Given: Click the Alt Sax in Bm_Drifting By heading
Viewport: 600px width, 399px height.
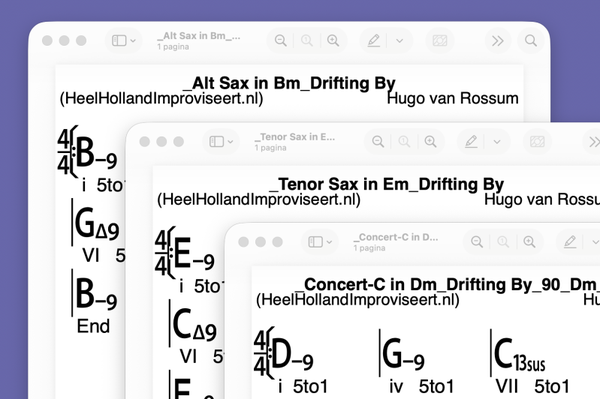Looking at the screenshot, I should tap(289, 83).
